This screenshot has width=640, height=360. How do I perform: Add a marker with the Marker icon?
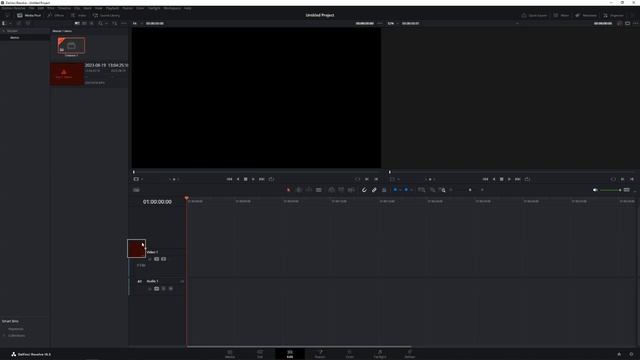[406, 190]
